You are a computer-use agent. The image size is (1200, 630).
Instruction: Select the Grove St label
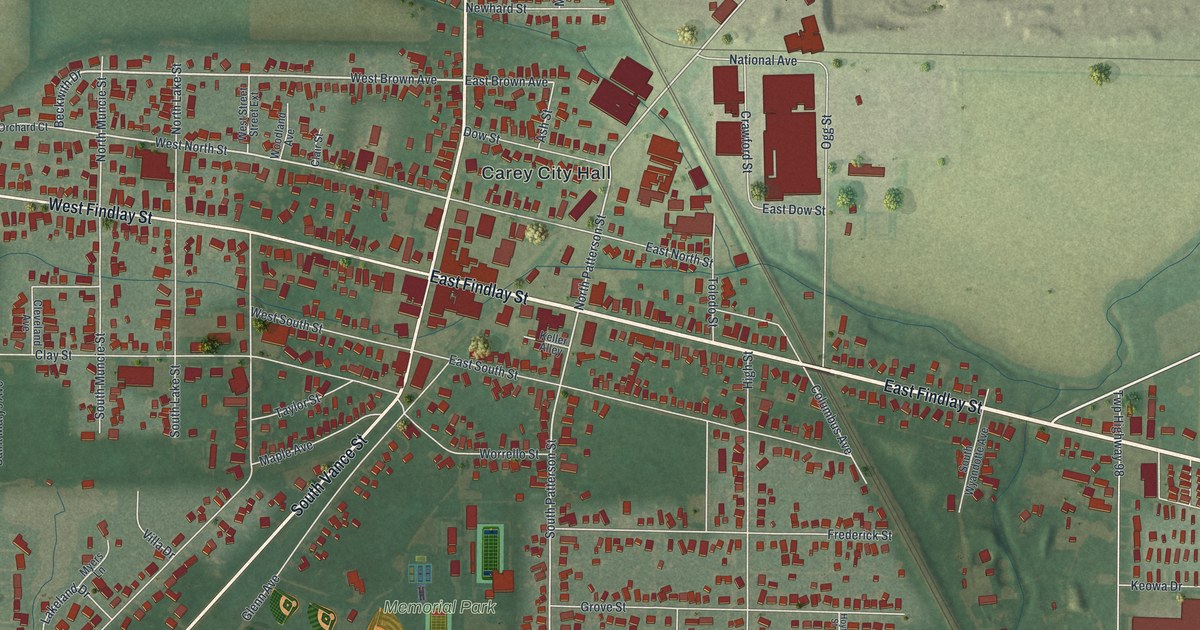pos(603,607)
